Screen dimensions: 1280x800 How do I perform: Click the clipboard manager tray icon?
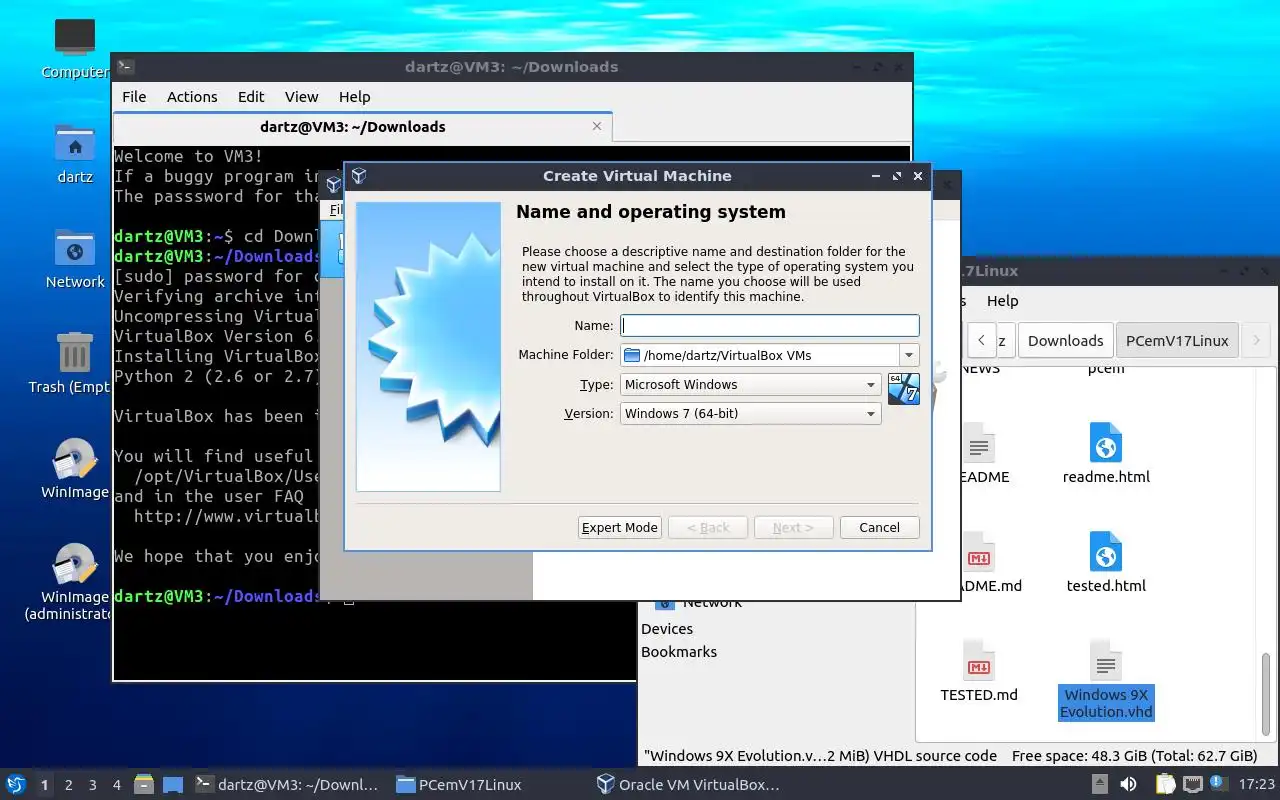[x=1165, y=785]
